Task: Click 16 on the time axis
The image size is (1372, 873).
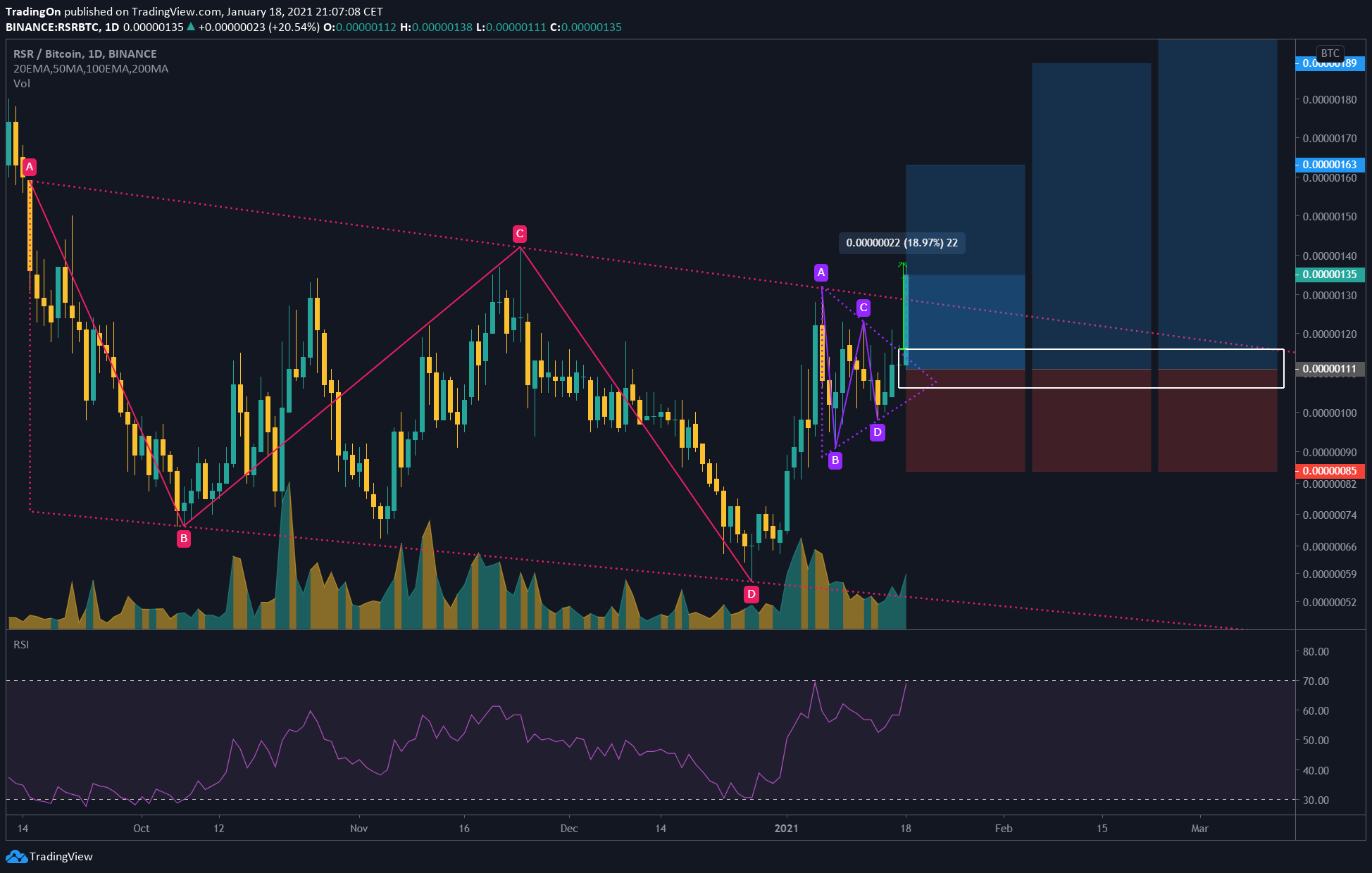Action: coord(464,829)
